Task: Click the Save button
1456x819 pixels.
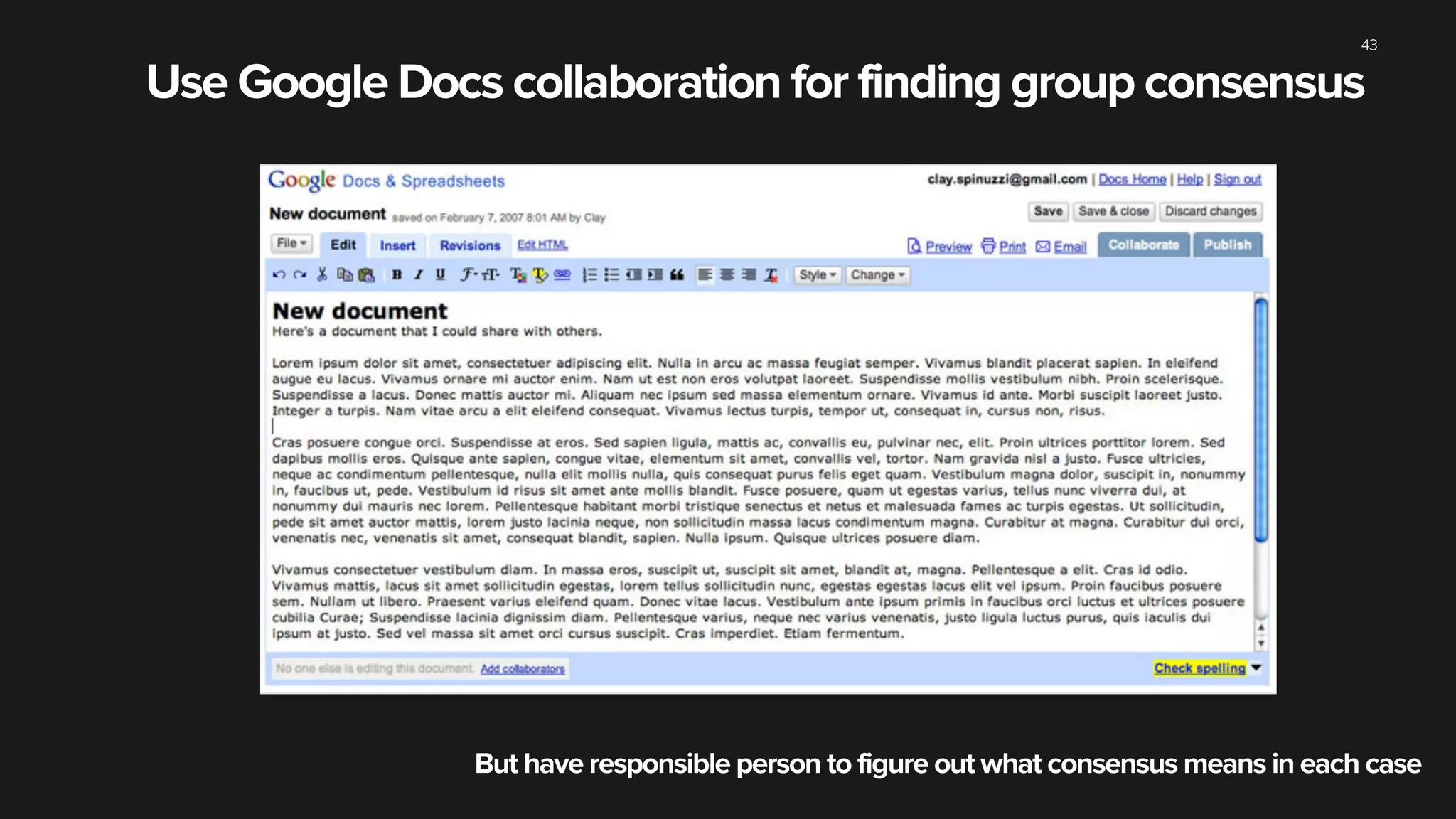Action: [x=1048, y=211]
